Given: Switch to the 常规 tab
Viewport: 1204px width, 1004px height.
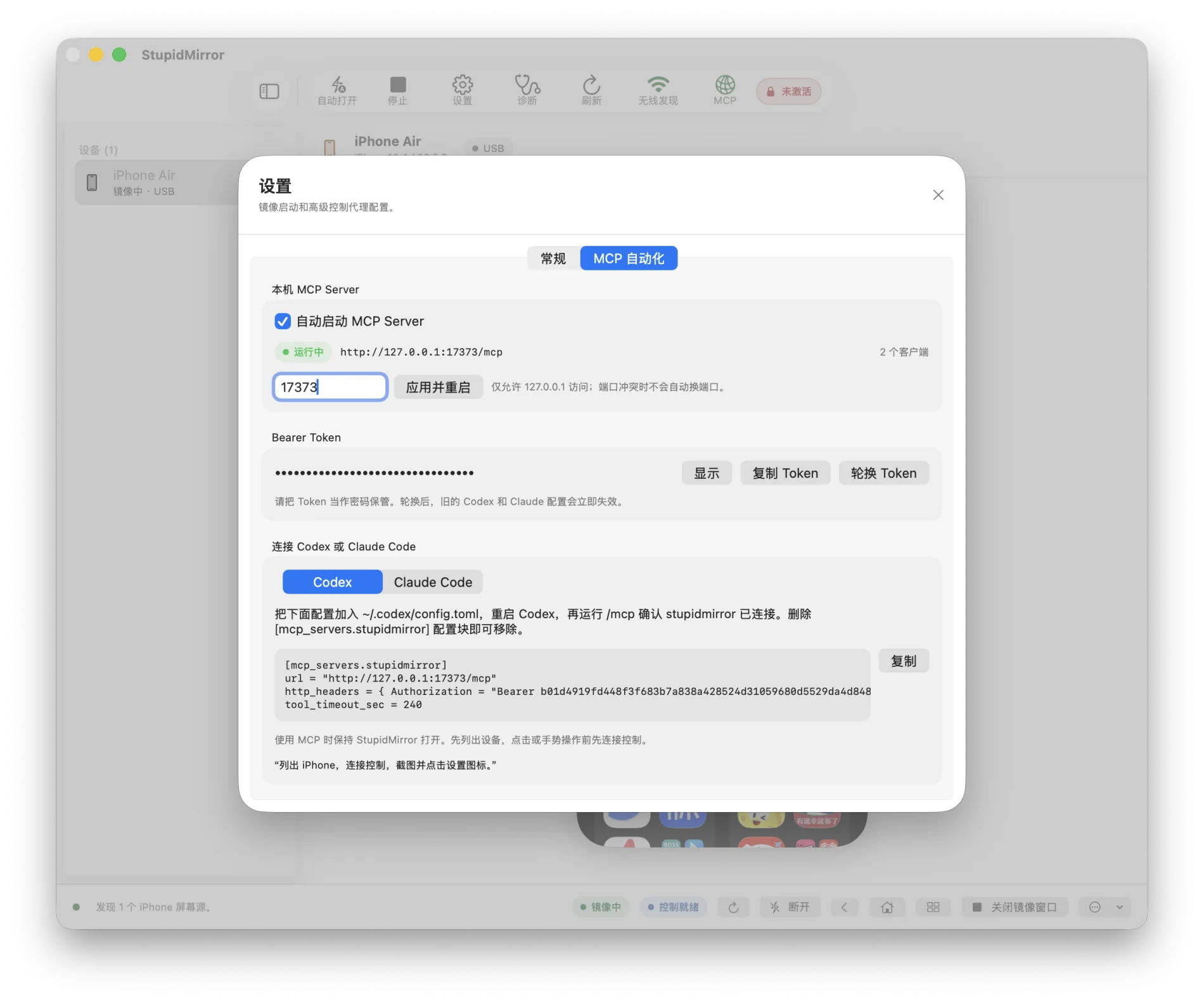Looking at the screenshot, I should 553,258.
